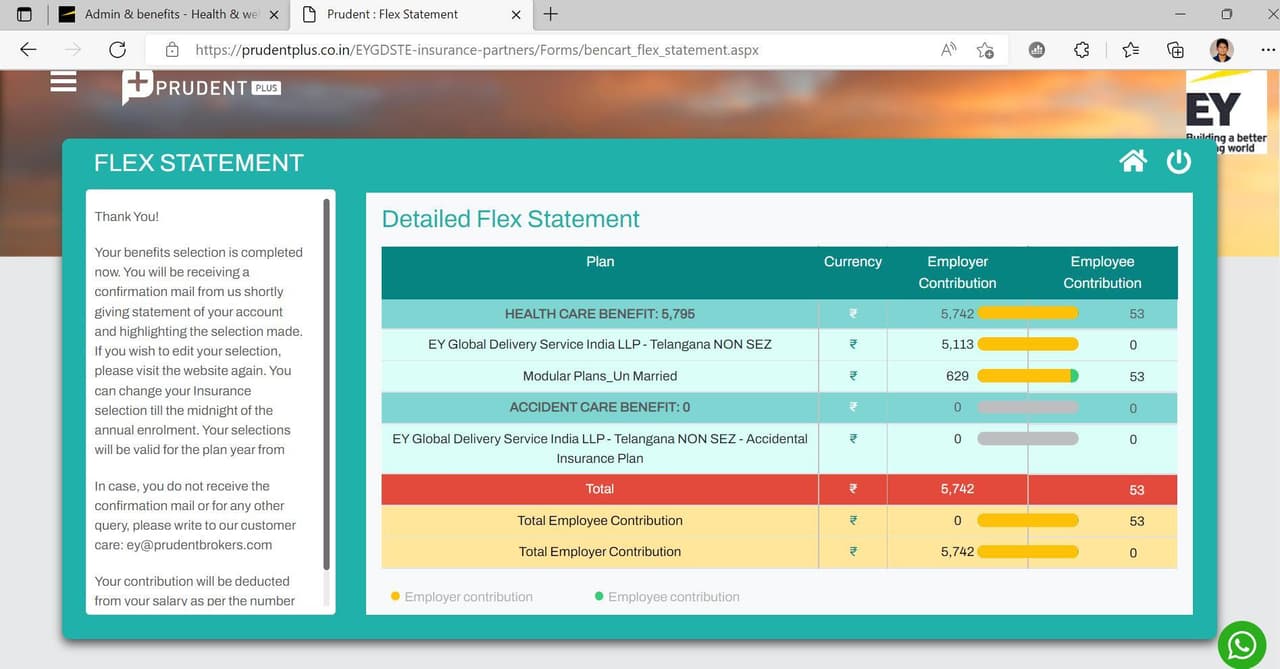This screenshot has height=669, width=1280.
Task: Click Detailed Flex Statement heading
Action: 511,219
